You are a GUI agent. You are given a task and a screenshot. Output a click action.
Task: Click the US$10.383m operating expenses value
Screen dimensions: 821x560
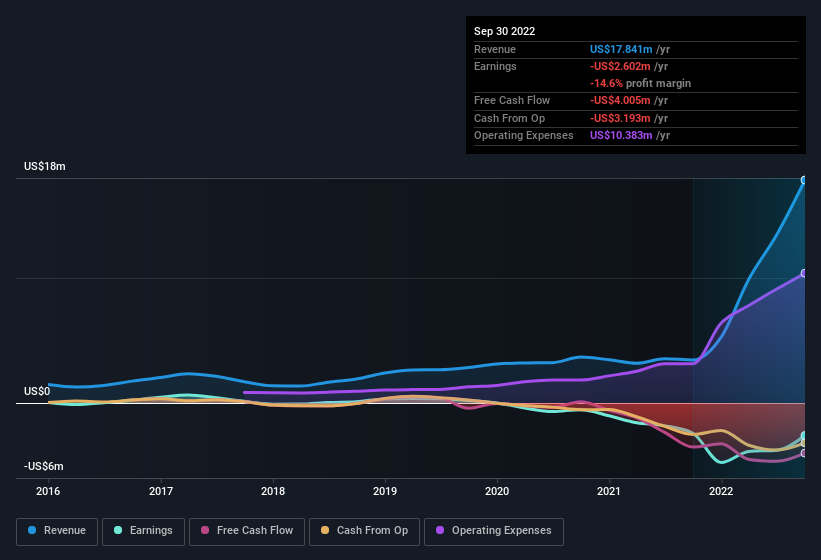pyautogui.click(x=621, y=136)
